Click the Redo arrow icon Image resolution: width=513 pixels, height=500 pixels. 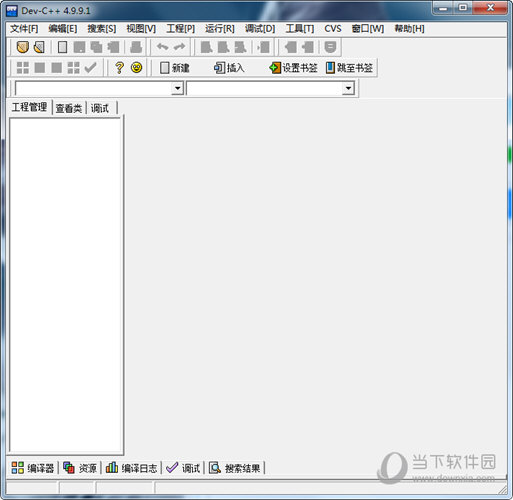click(179, 47)
